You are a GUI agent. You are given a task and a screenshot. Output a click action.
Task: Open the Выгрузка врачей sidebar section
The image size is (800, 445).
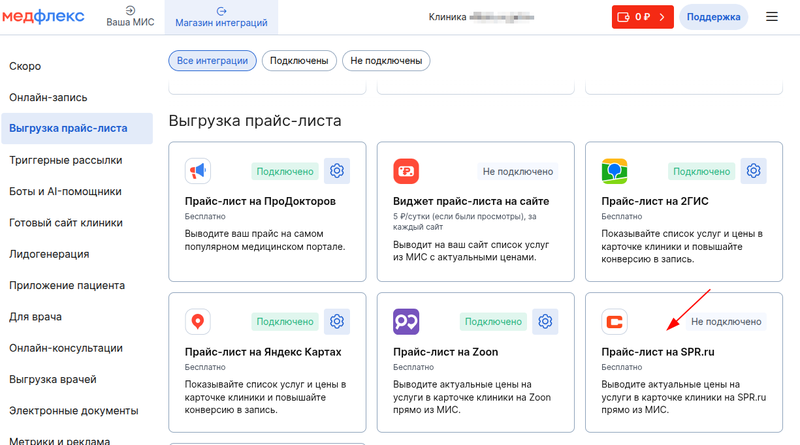pos(53,380)
